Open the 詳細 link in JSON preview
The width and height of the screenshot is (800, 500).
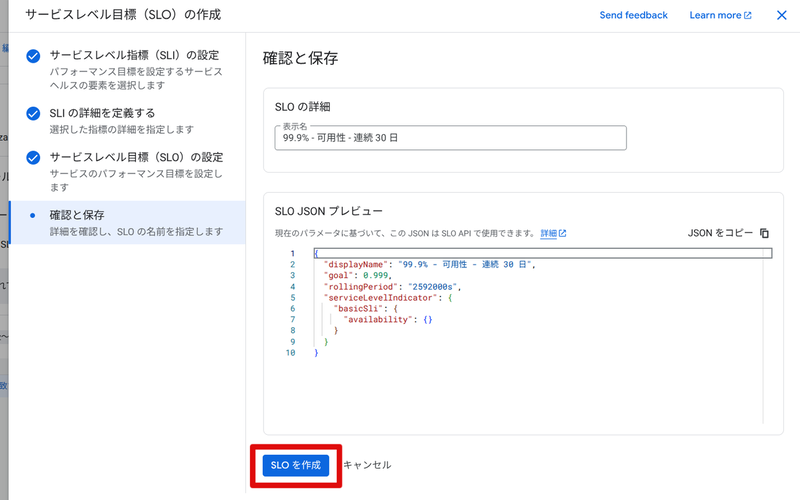(x=553, y=233)
